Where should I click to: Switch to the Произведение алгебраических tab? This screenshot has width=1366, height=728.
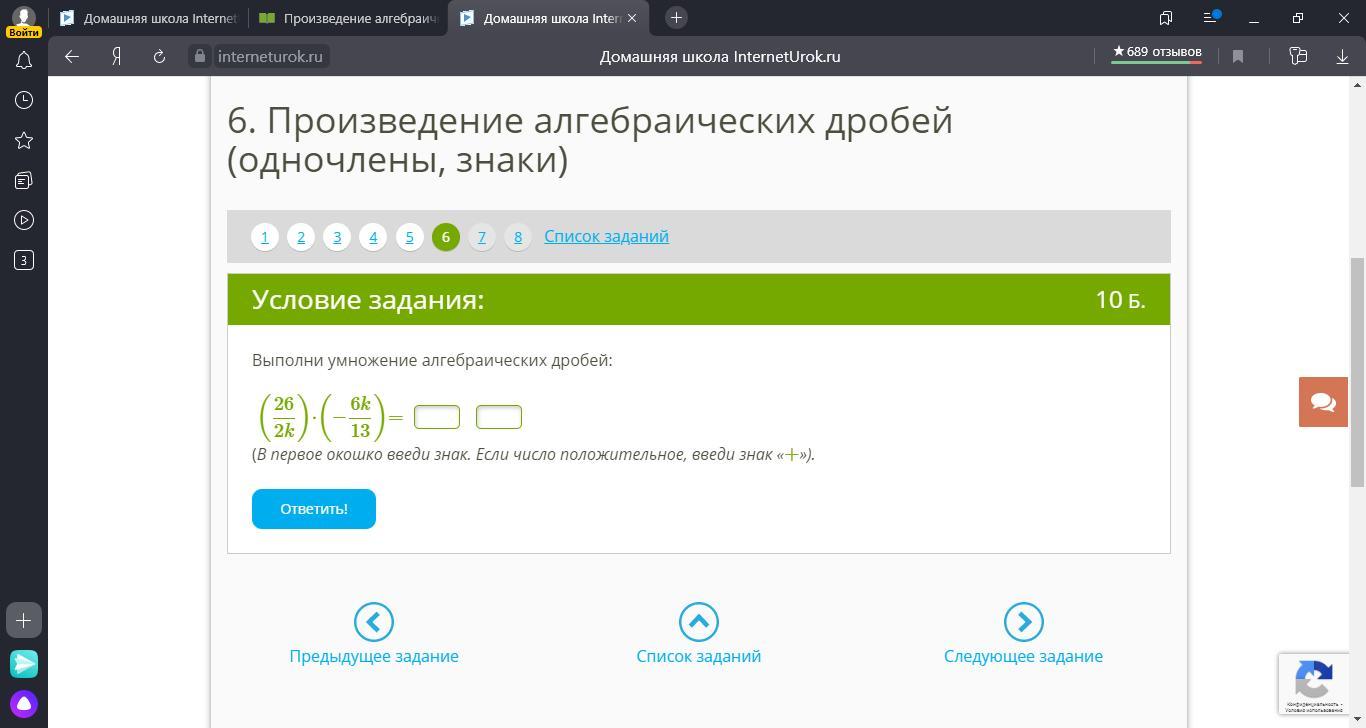coord(348,18)
